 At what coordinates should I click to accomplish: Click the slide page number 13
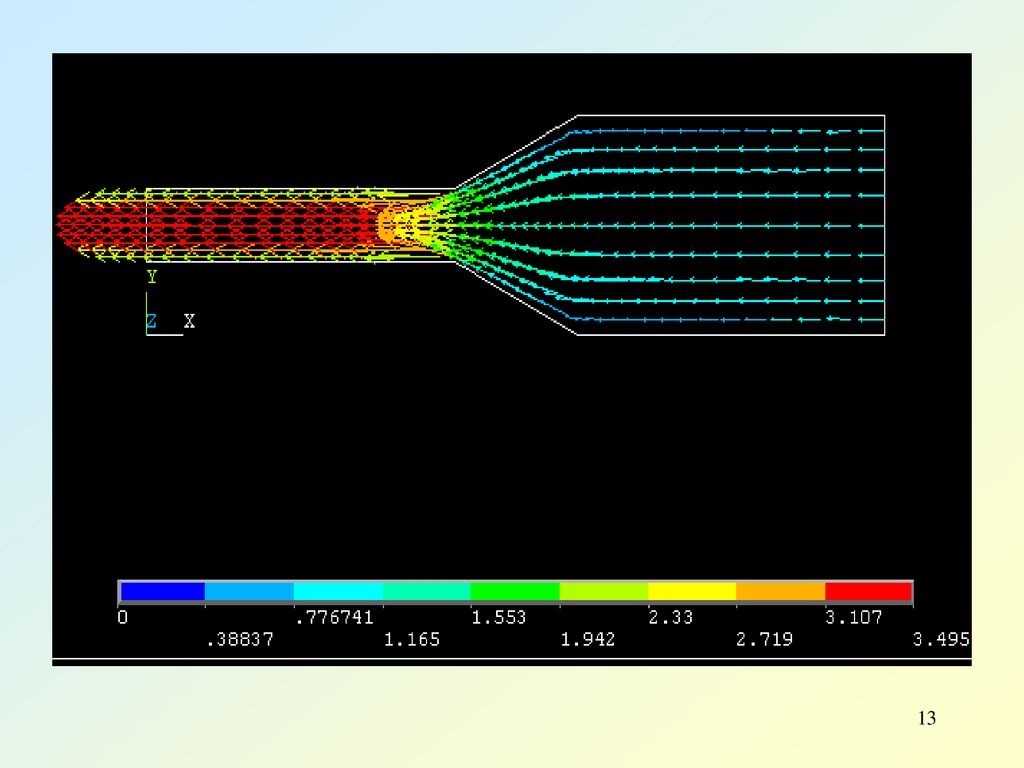(927, 718)
